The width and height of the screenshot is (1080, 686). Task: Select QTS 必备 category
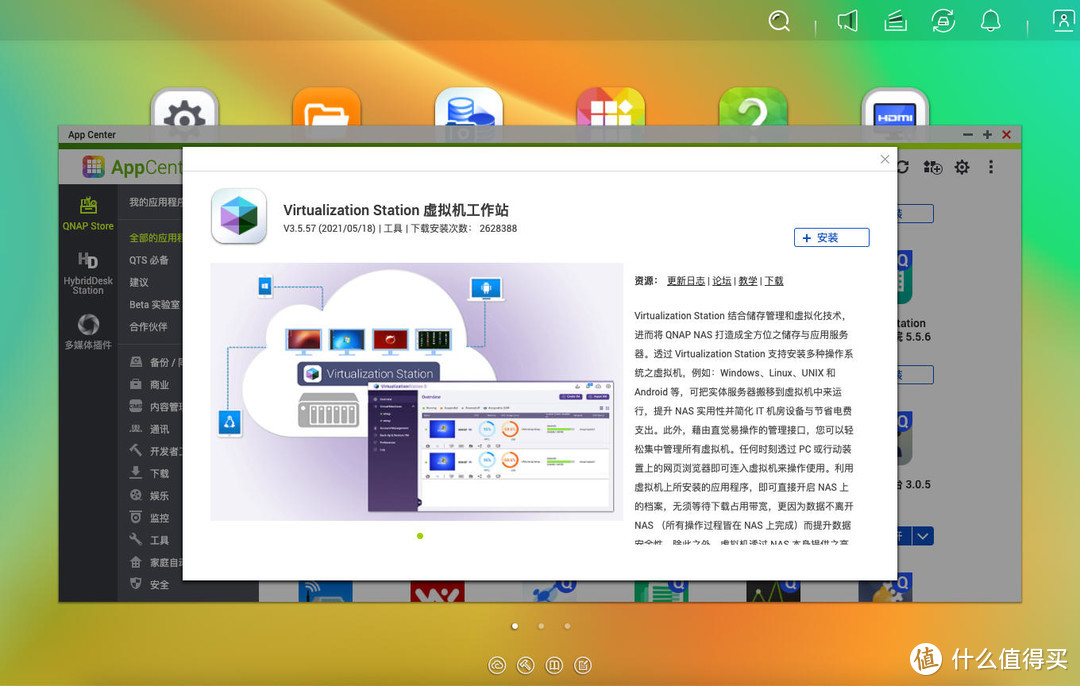[149, 260]
